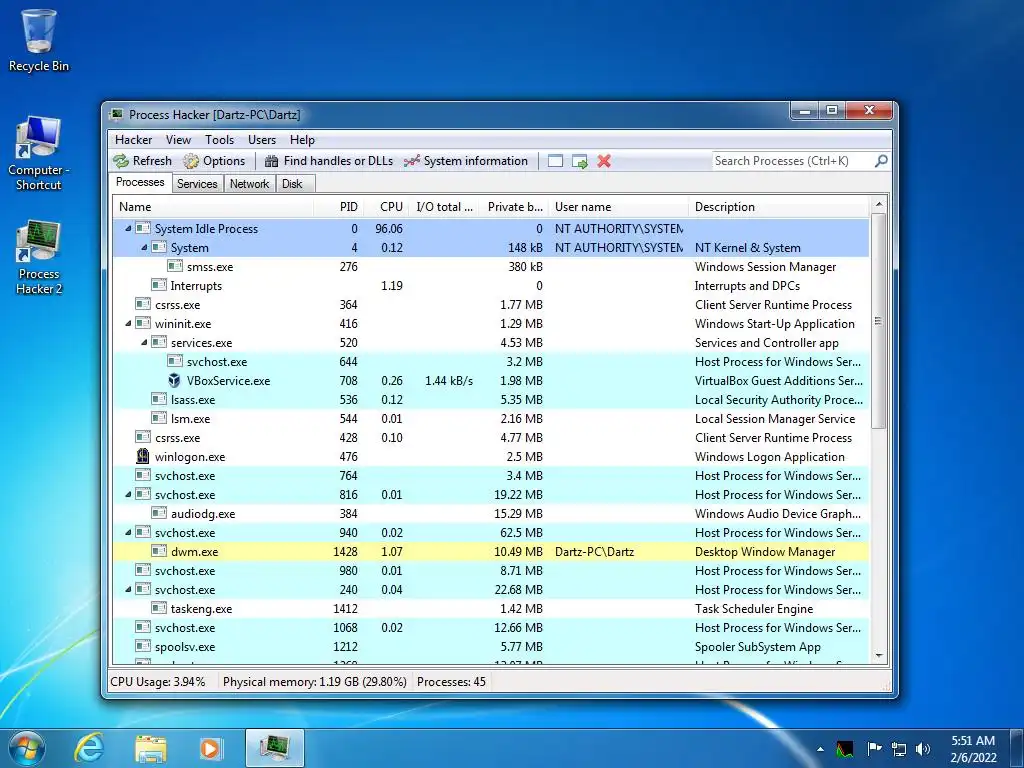Image resolution: width=1024 pixels, height=768 pixels.
Task: Click the red X terminate icon
Action: point(604,161)
